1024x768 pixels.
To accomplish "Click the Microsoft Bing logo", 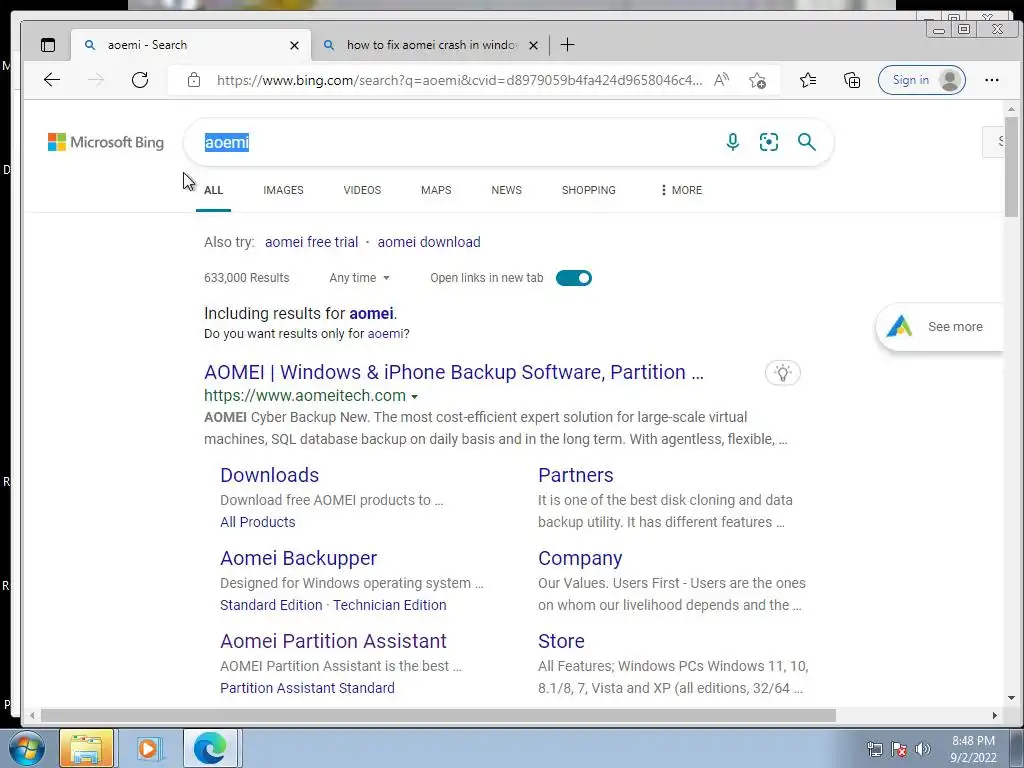I will [x=106, y=142].
